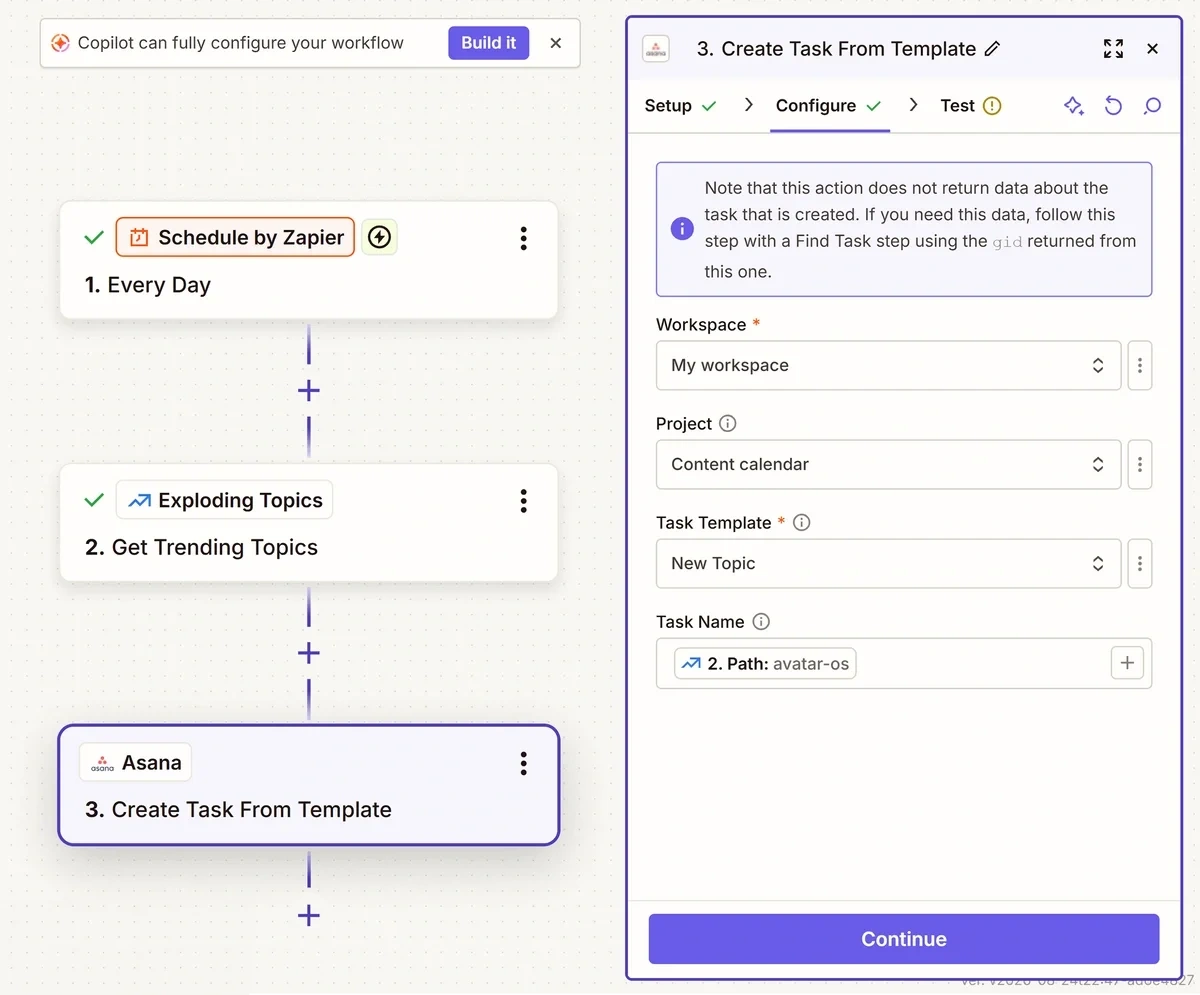
Task: Click the Schedule by Zapier app badge
Action: point(235,237)
